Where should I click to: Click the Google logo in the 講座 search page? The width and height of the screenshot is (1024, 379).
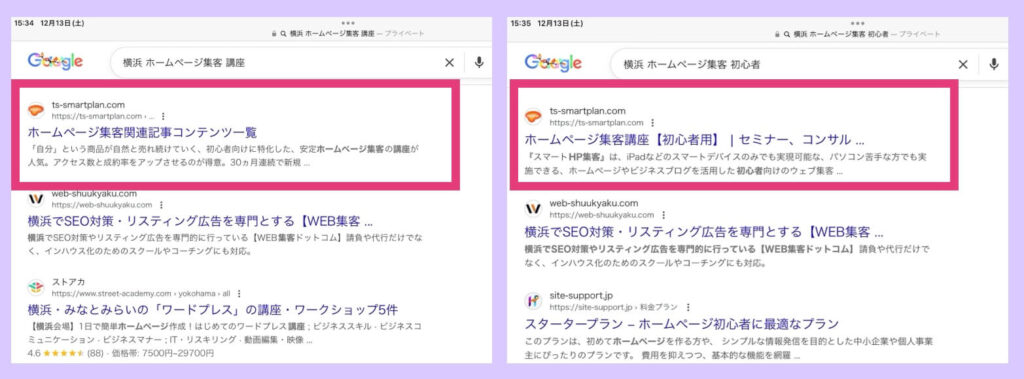[55, 62]
